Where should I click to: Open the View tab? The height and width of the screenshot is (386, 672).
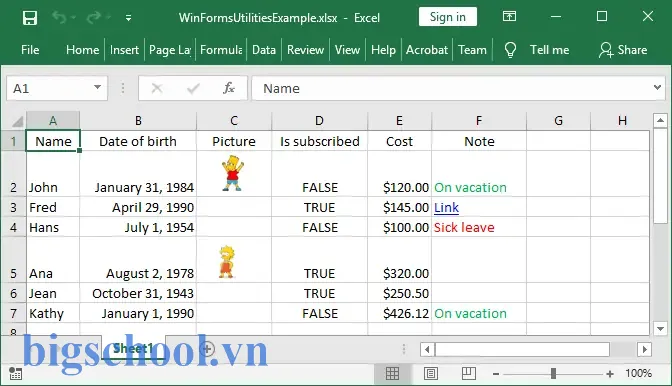point(347,50)
